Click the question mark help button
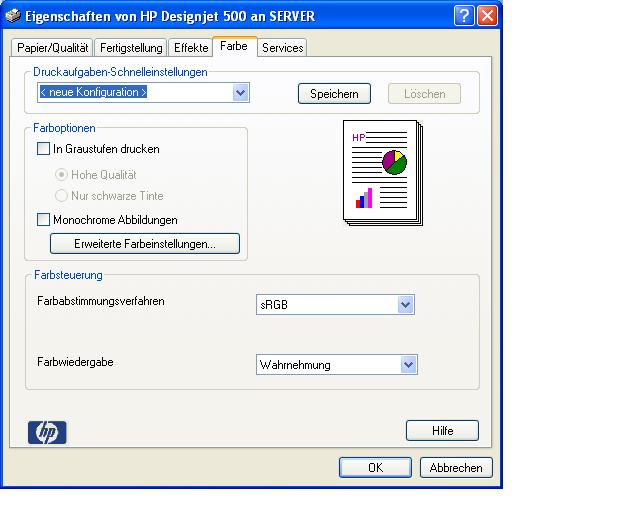The width and height of the screenshot is (640, 512). pyautogui.click(x=464, y=16)
